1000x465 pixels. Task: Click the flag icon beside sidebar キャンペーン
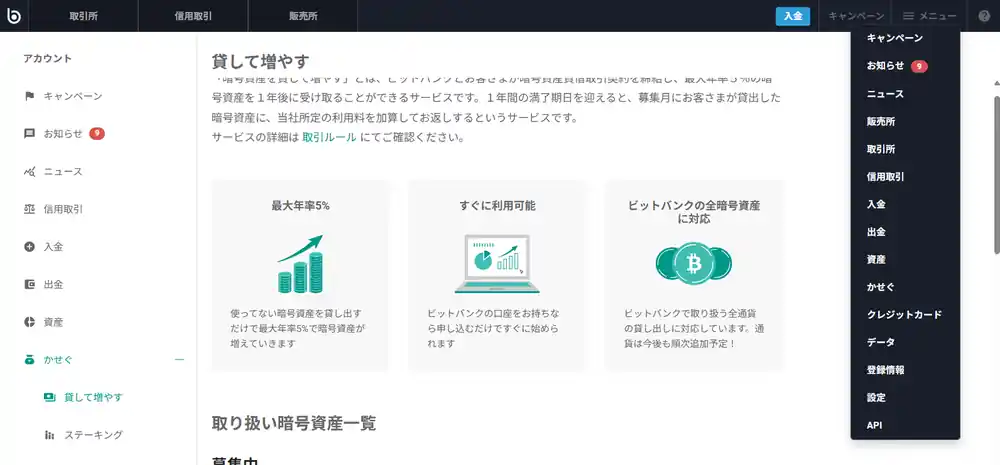coord(29,96)
